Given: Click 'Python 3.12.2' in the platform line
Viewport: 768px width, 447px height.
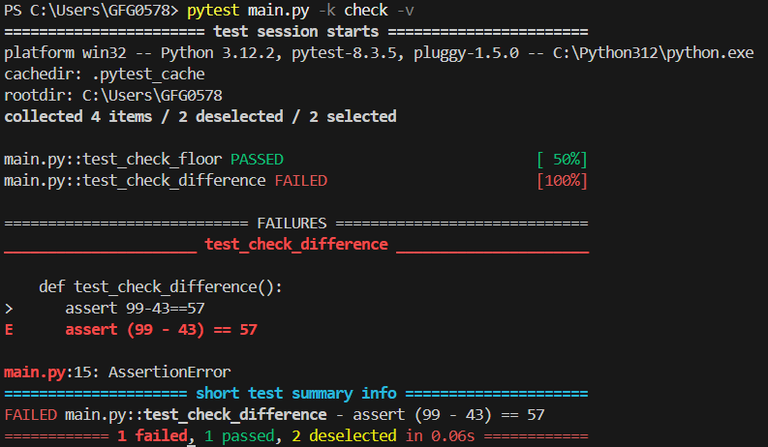Looking at the screenshot, I should (217, 53).
